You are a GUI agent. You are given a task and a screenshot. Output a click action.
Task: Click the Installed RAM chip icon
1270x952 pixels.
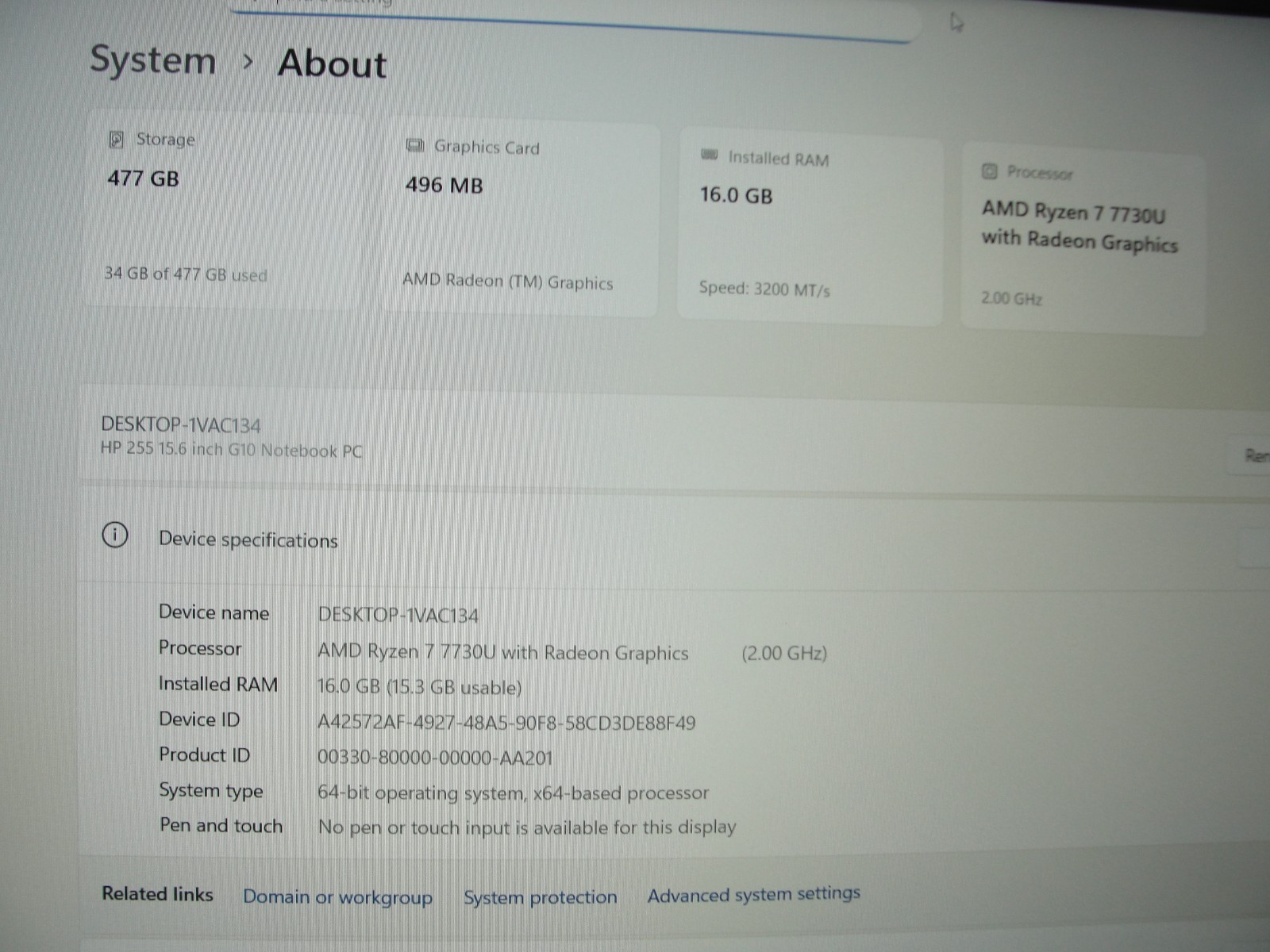(710, 155)
